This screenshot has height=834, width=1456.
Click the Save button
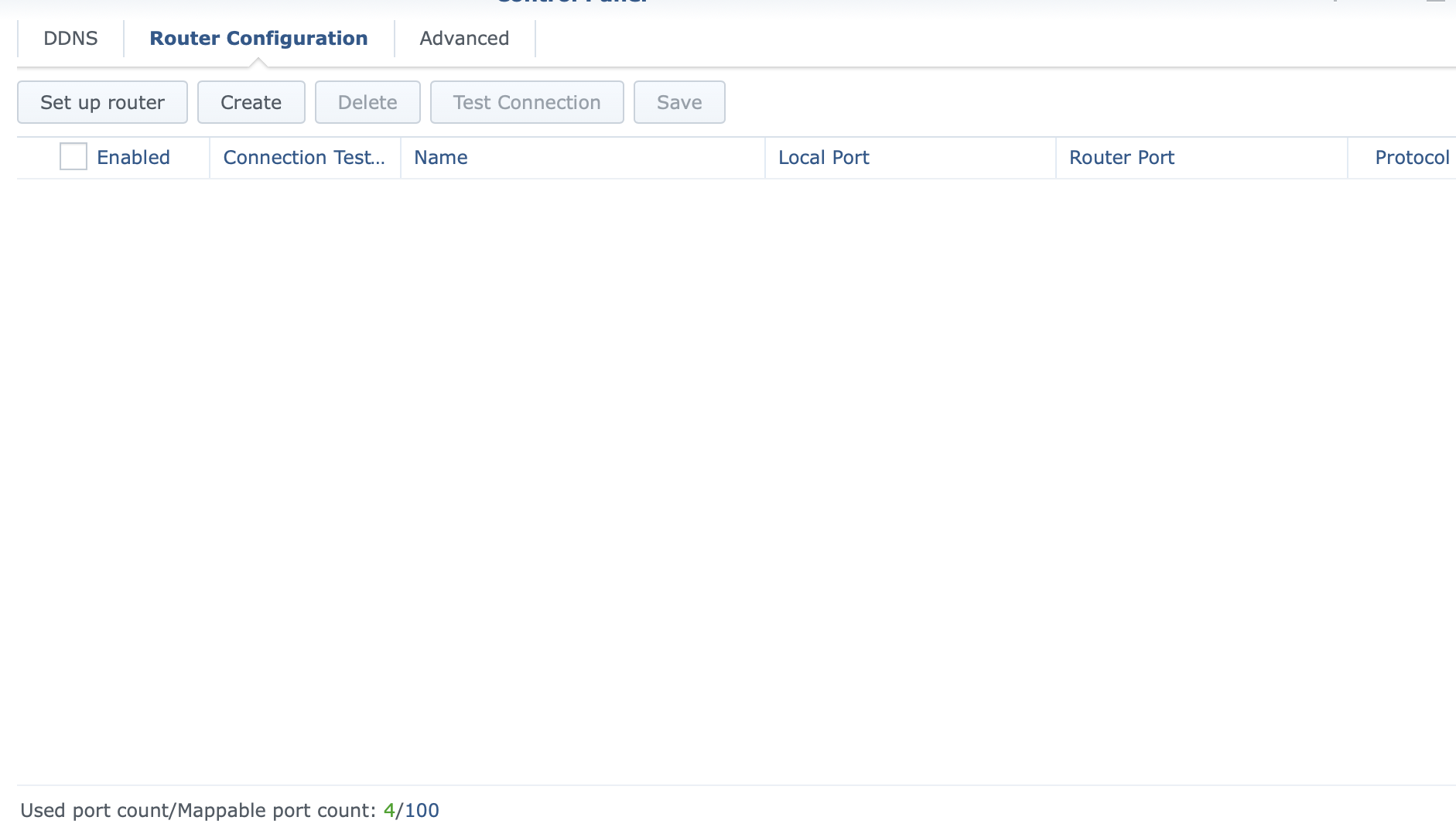tap(679, 102)
